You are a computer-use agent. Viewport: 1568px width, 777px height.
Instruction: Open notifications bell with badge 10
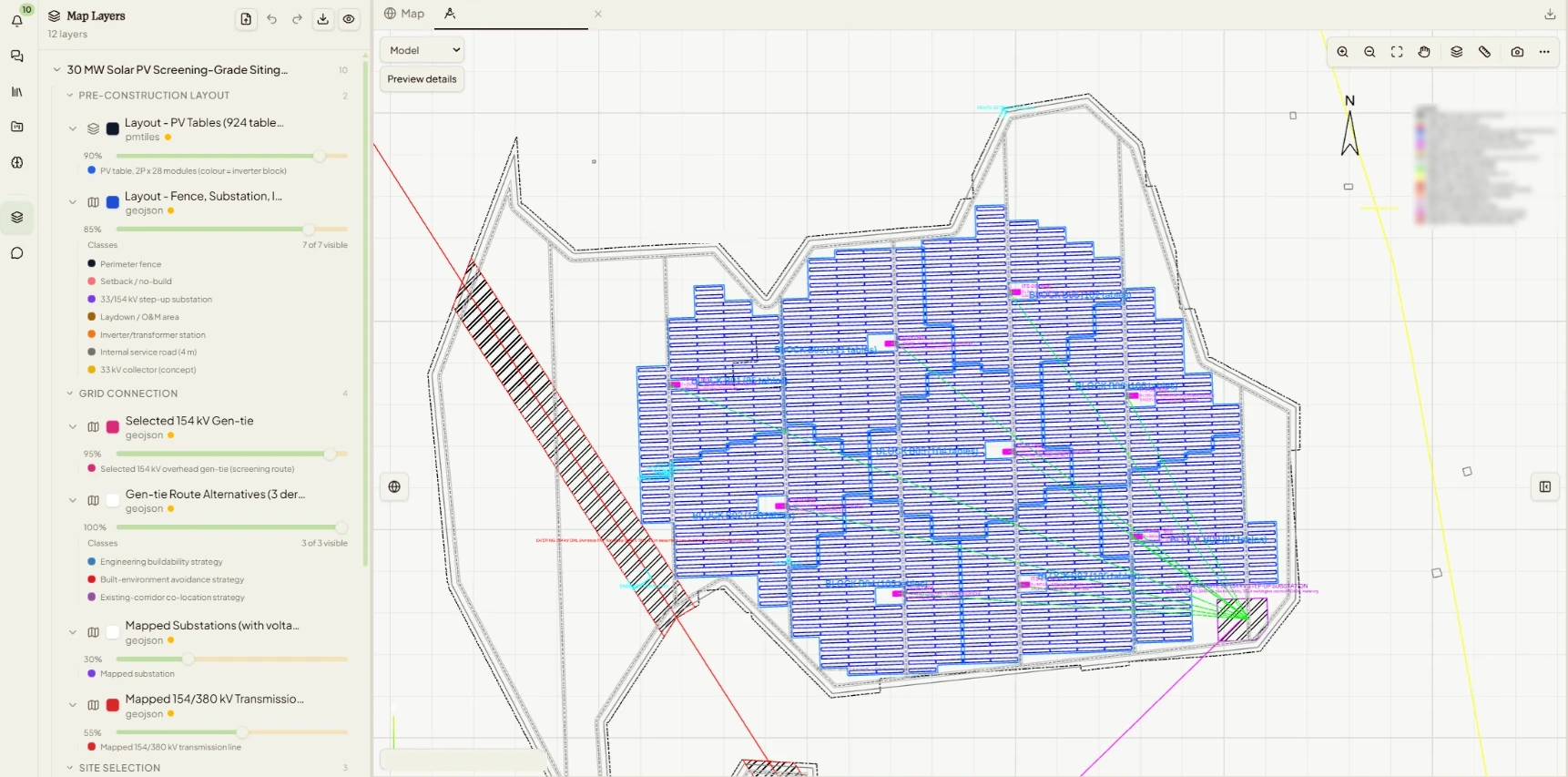17,20
